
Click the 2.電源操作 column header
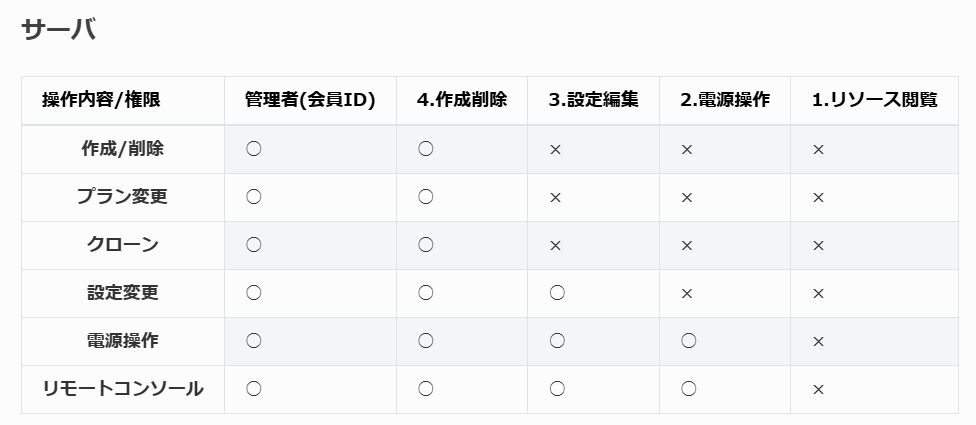click(x=725, y=100)
